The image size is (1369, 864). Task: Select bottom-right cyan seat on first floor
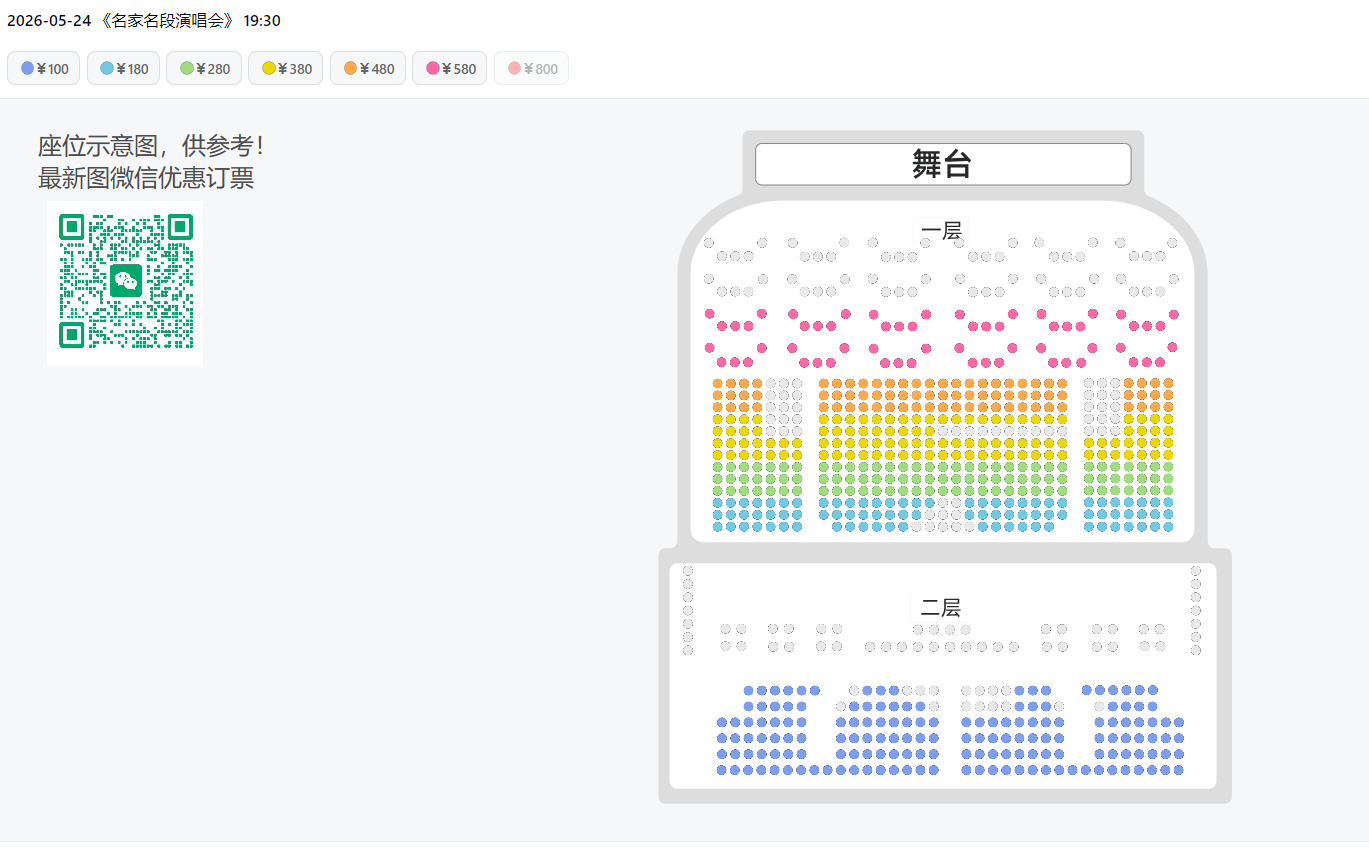coord(1168,527)
